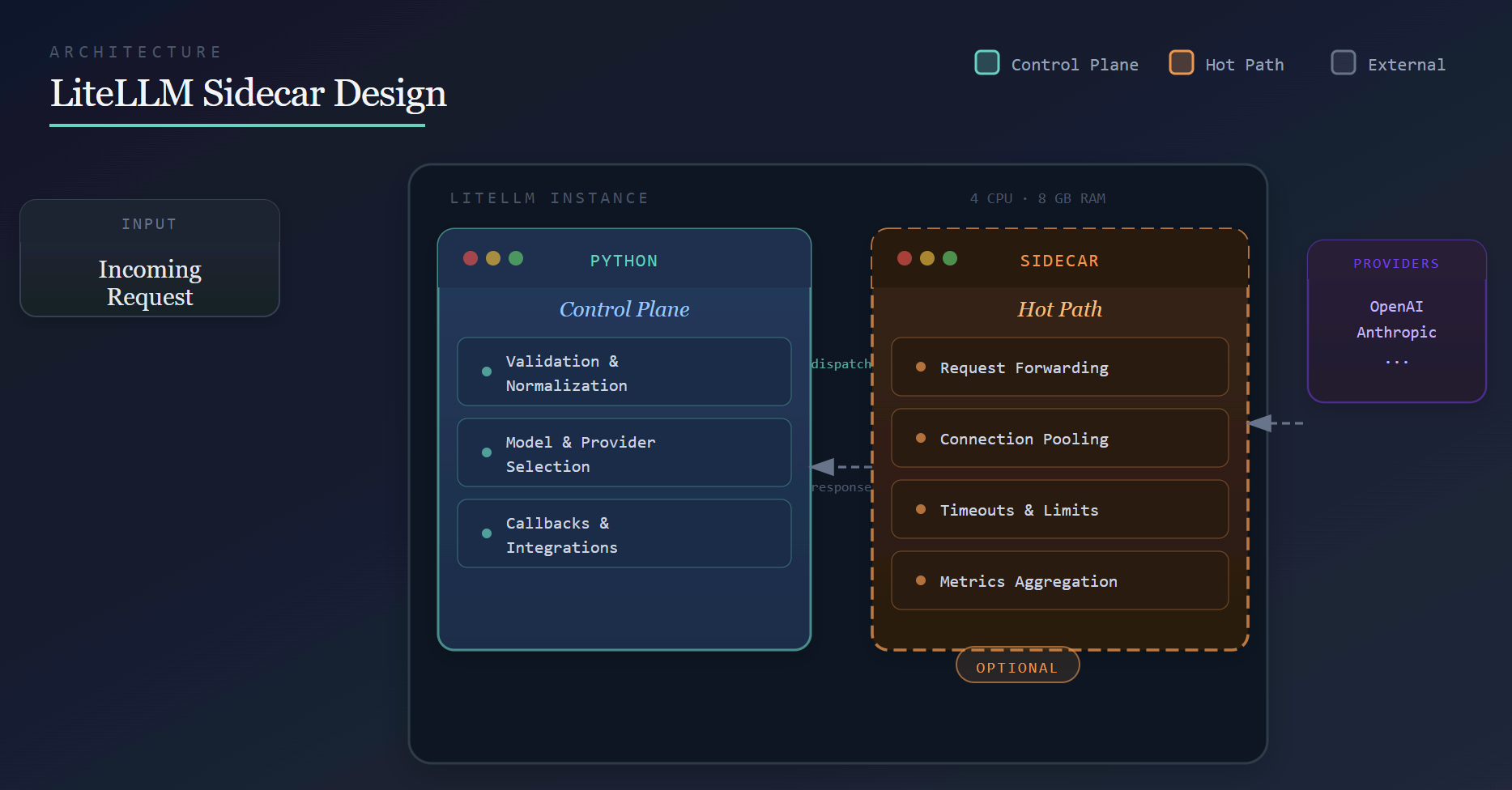This screenshot has width=1512, height=790.
Task: Click the External legend label
Action: [x=1407, y=65]
